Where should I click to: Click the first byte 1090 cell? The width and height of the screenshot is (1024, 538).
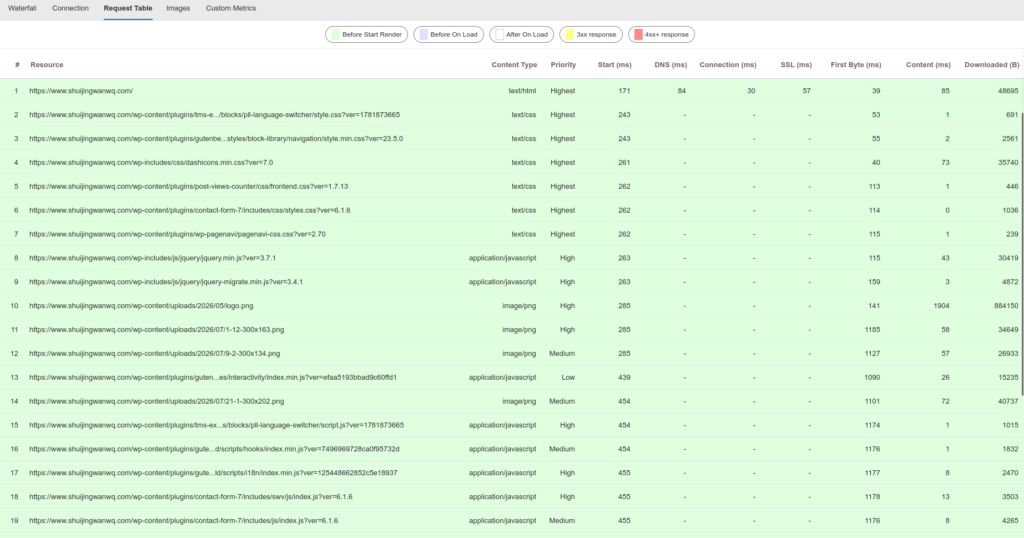[x=872, y=377]
